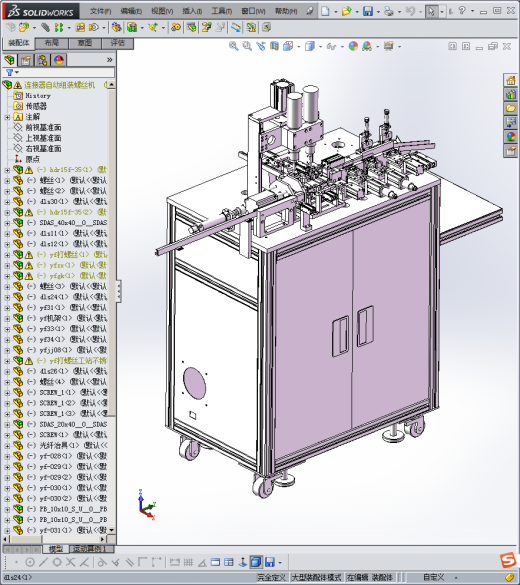This screenshot has height=585, width=520.
Task: Switch to the 评估 tab
Action: 118,43
